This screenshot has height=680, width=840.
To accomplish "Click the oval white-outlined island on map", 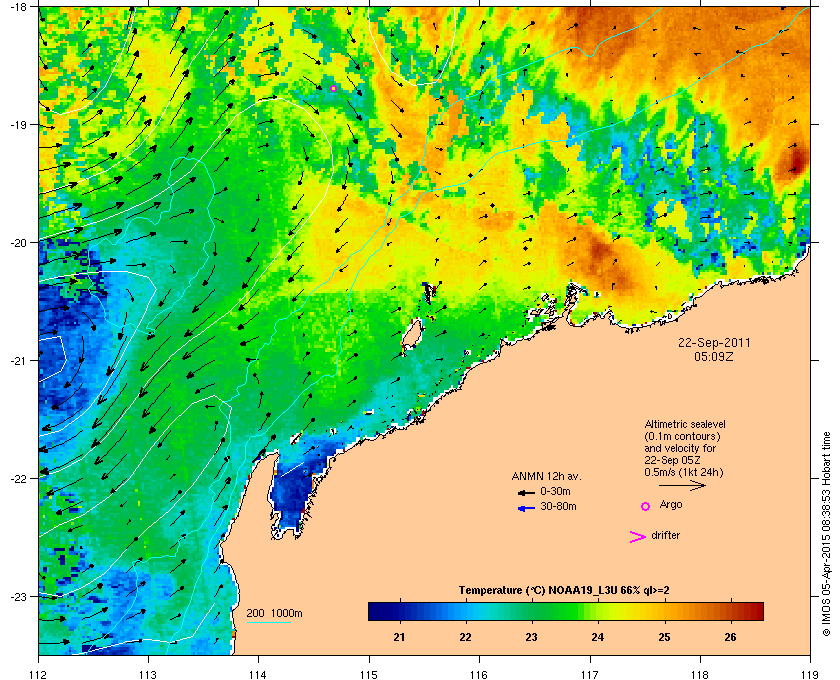I will (x=412, y=335).
